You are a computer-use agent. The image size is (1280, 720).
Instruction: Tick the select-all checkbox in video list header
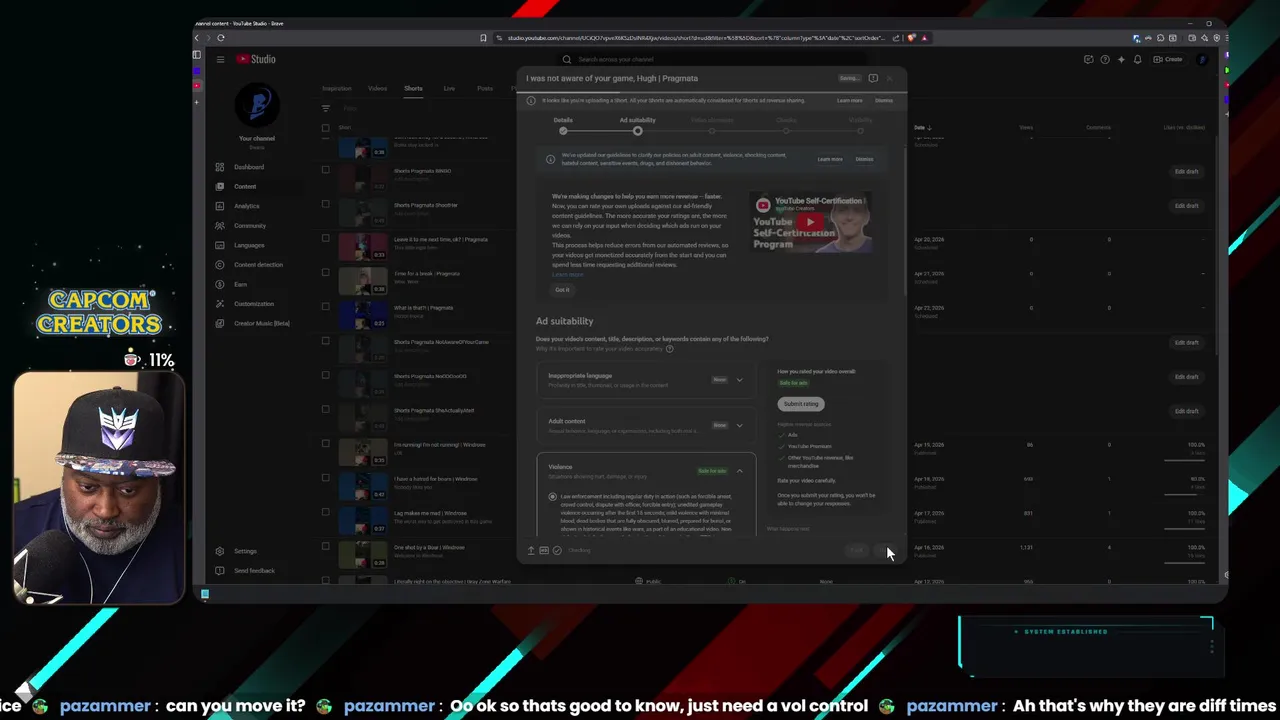coord(325,128)
